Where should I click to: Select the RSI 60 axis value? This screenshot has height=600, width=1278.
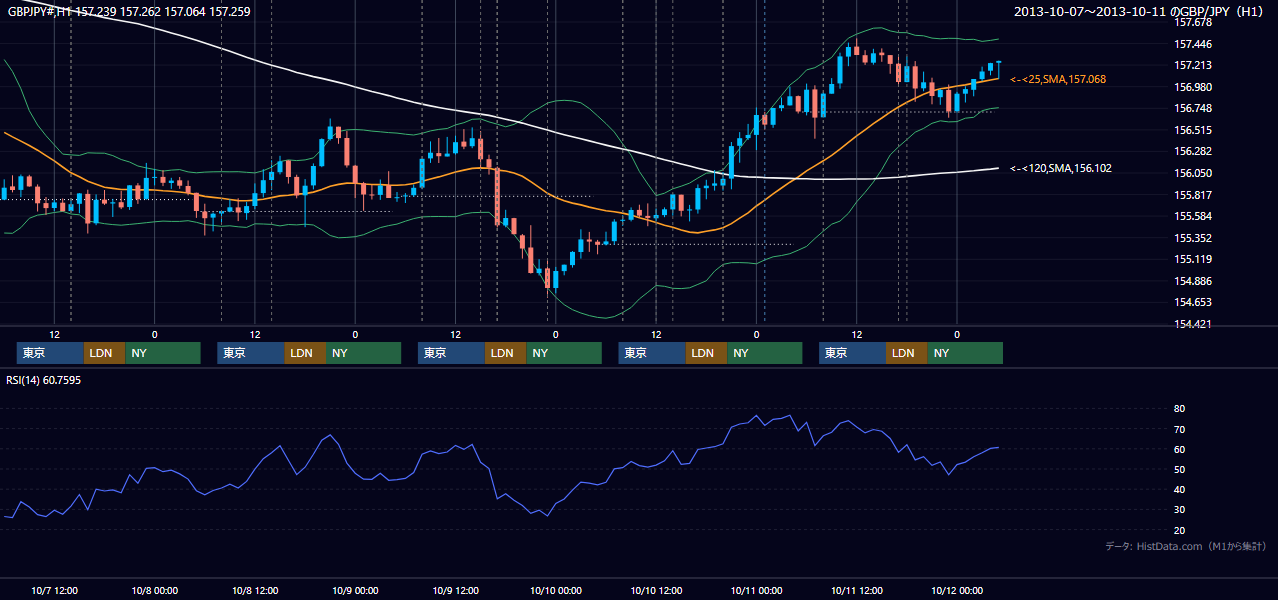tap(1179, 449)
